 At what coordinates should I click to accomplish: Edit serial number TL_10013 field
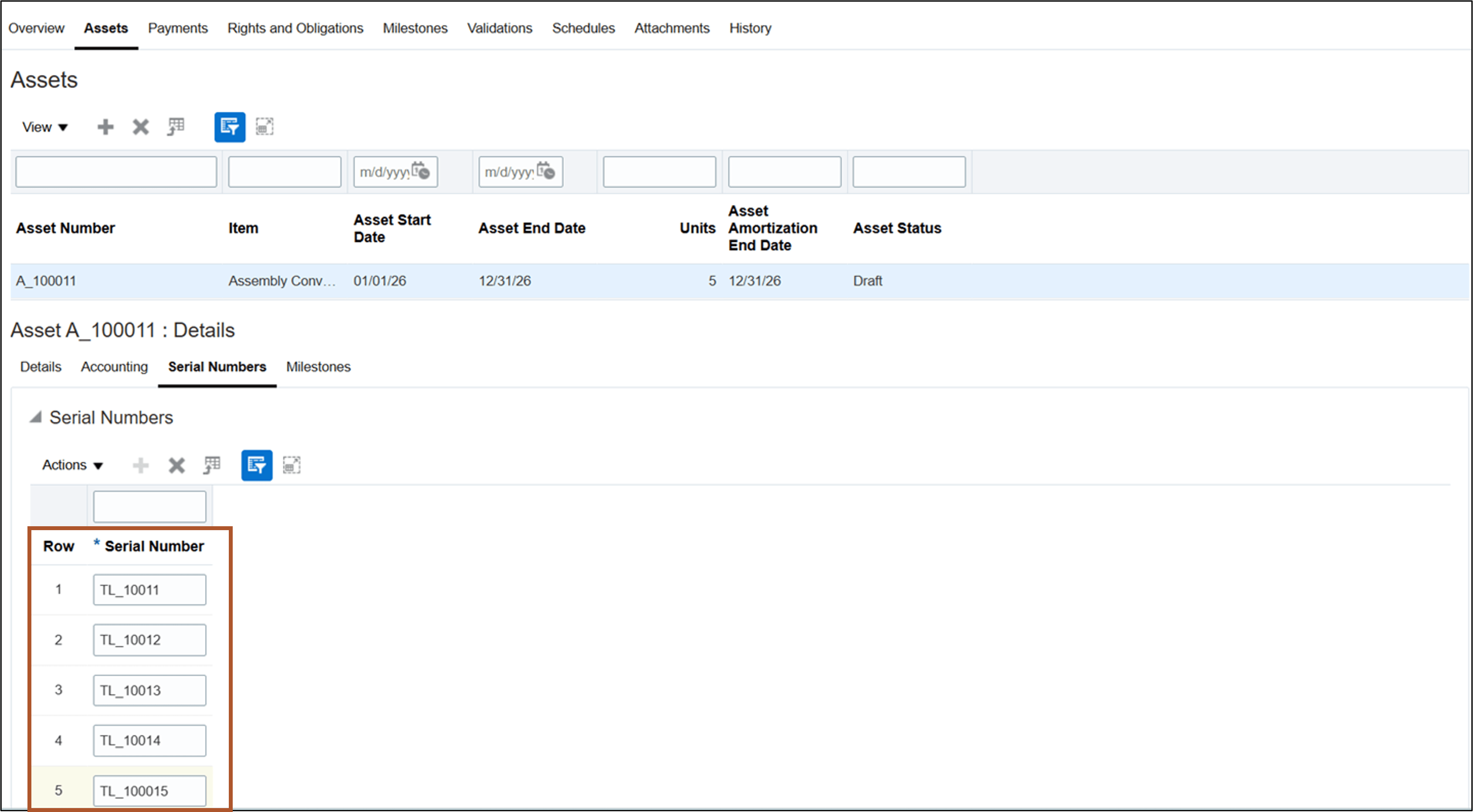click(x=150, y=690)
